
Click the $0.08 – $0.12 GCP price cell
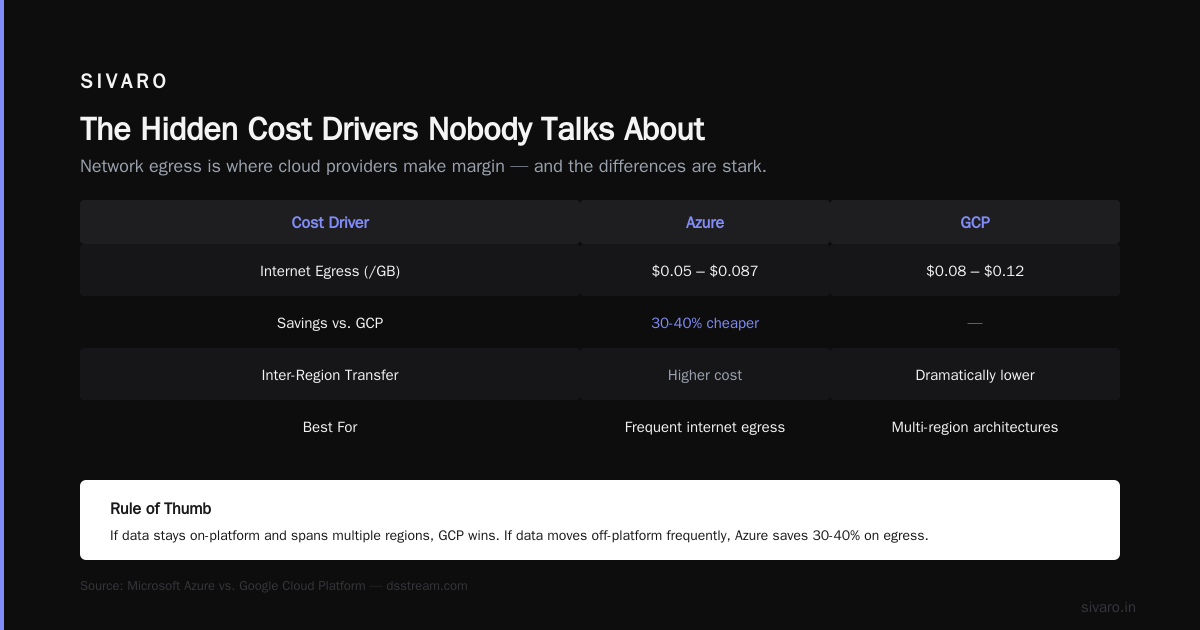click(975, 271)
